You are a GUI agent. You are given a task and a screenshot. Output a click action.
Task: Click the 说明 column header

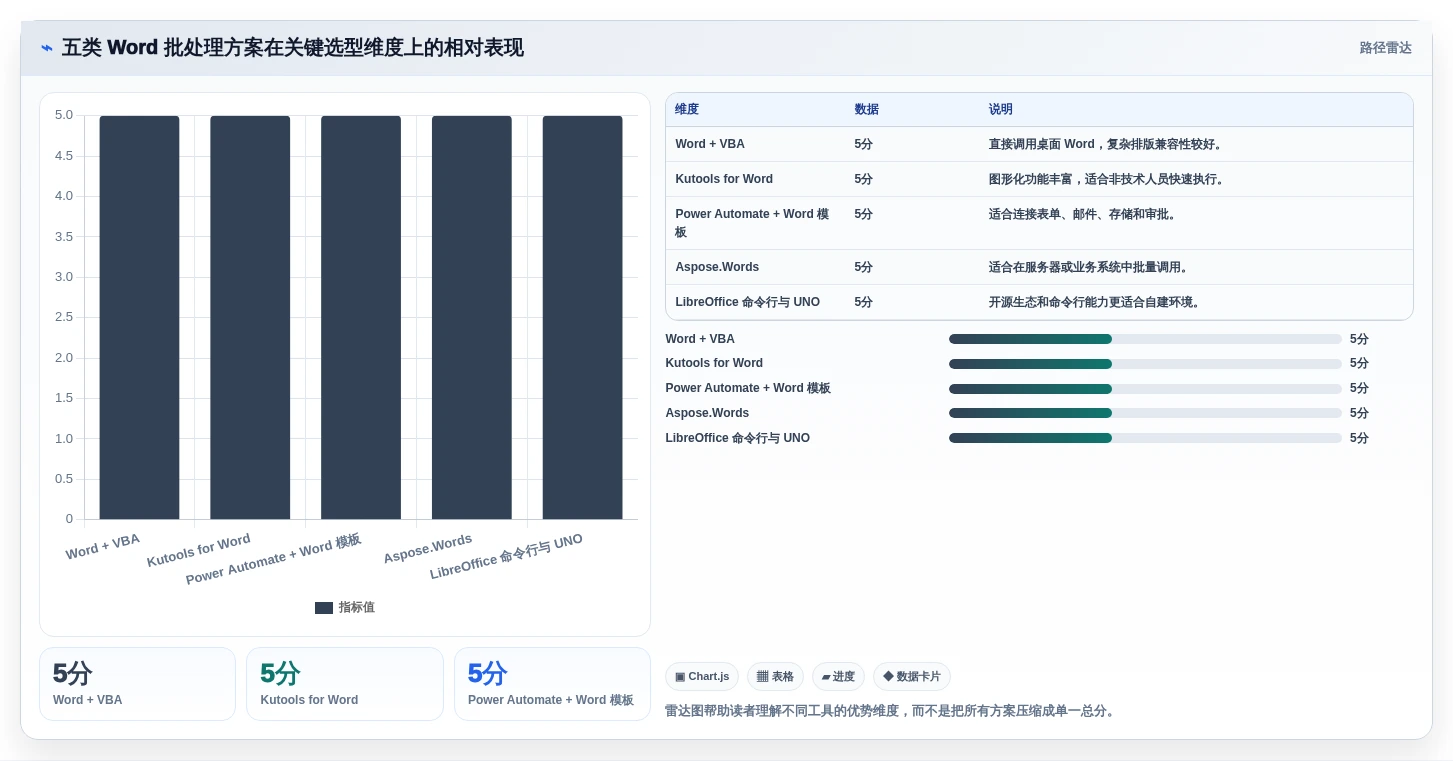[x=1001, y=109]
